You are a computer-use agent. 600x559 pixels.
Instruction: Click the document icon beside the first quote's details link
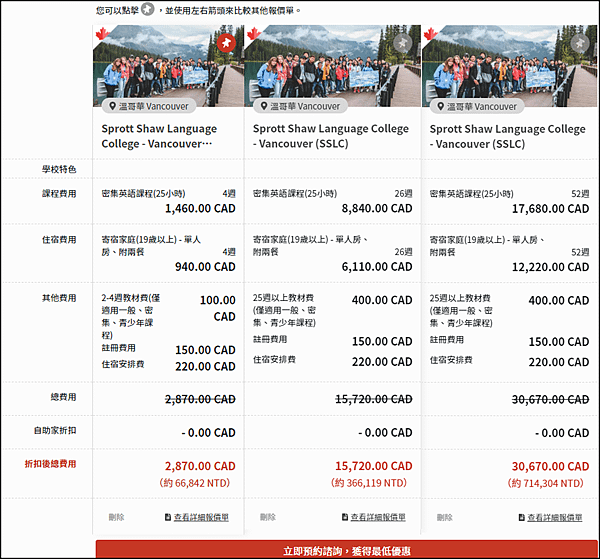point(168,517)
